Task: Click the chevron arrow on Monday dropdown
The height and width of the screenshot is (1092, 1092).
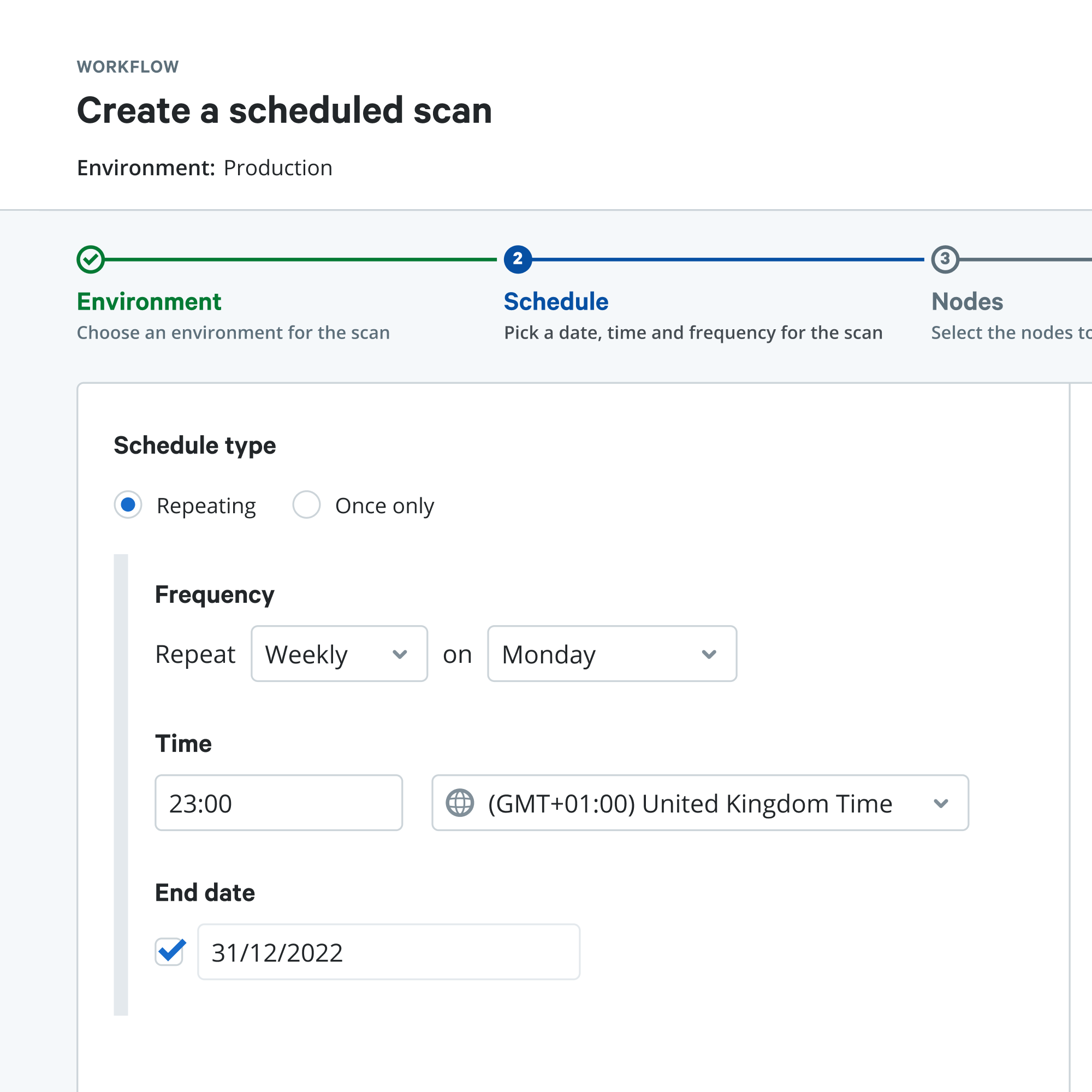Action: click(x=709, y=654)
